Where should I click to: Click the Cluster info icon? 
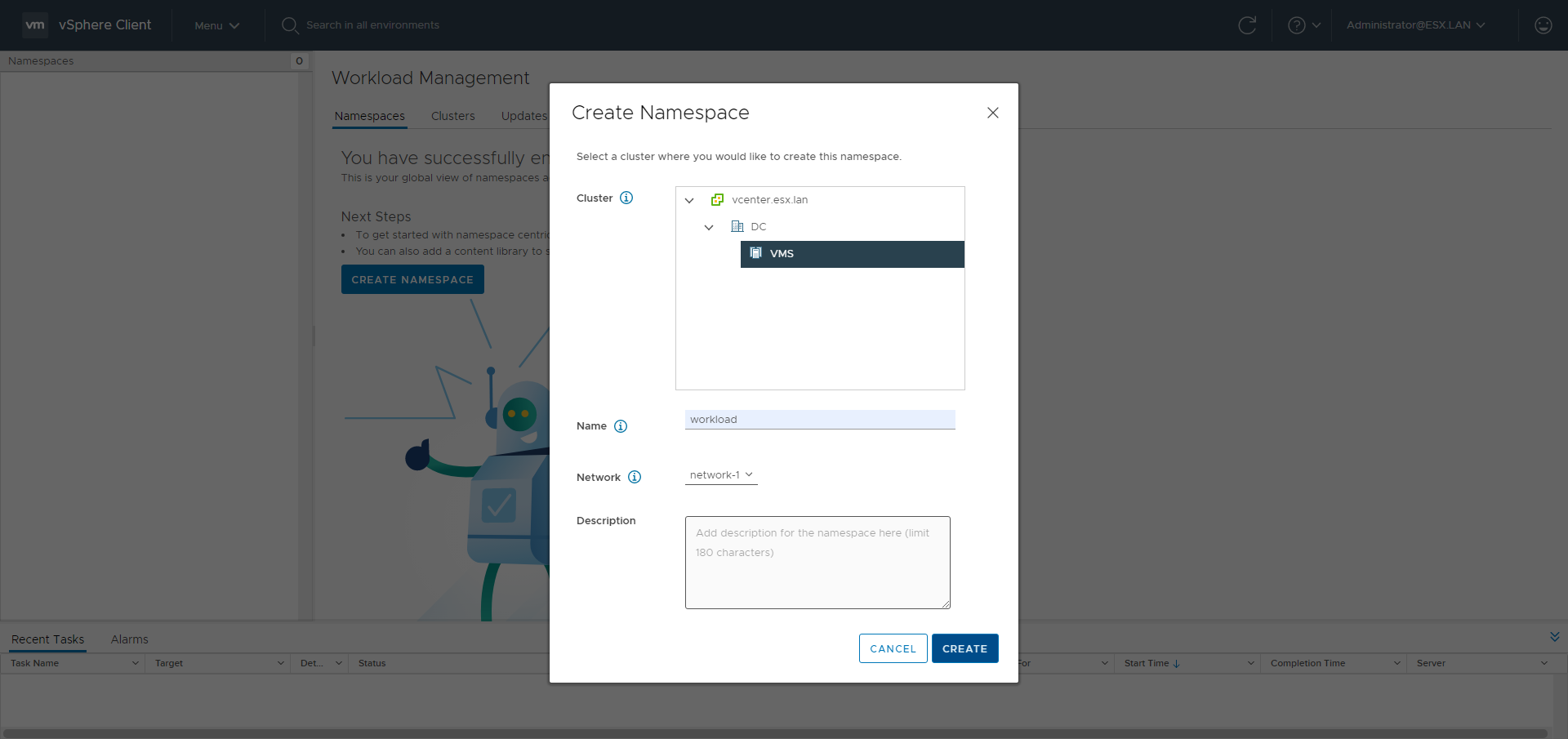(626, 198)
